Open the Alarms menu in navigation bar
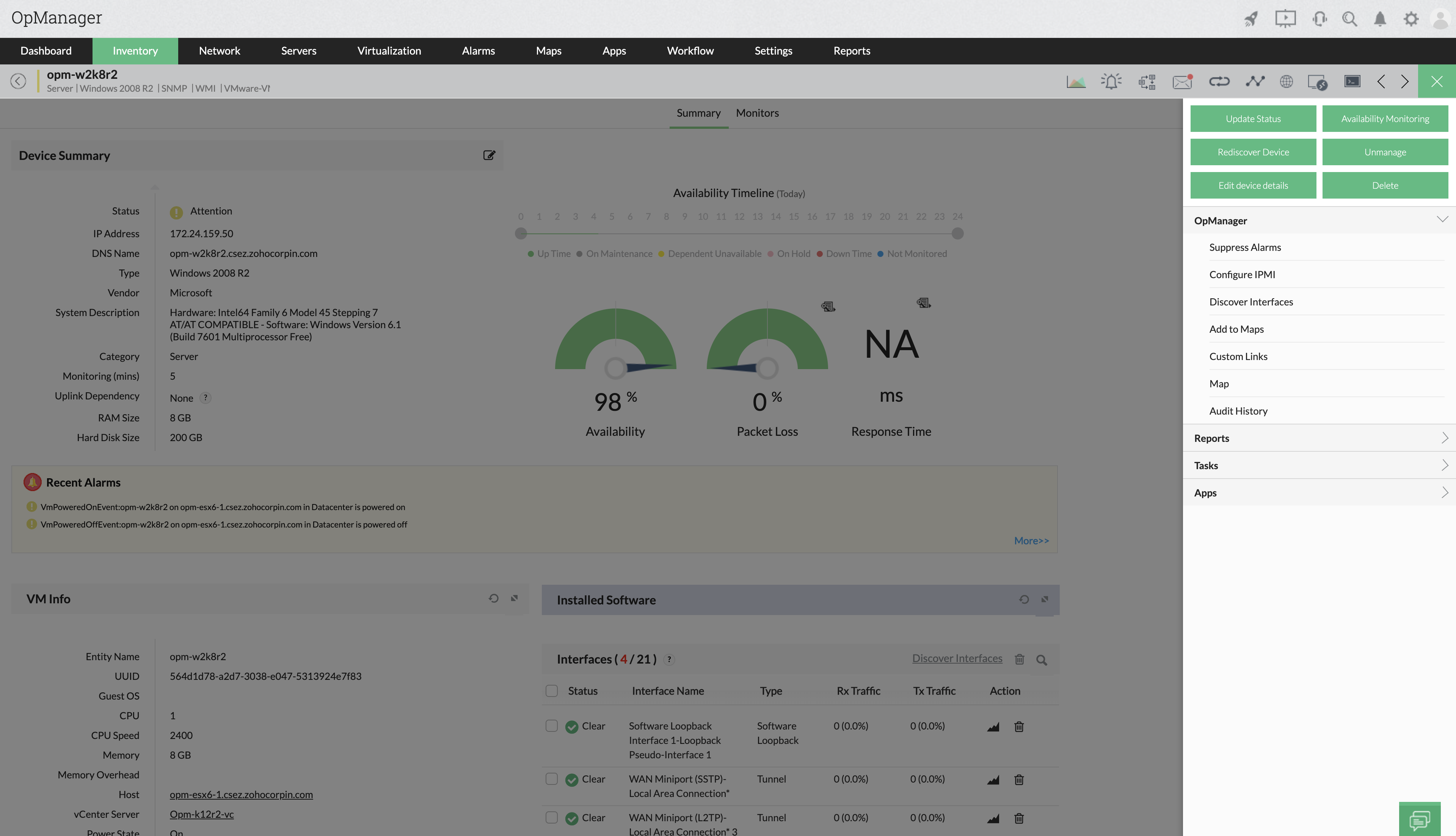 coord(478,50)
